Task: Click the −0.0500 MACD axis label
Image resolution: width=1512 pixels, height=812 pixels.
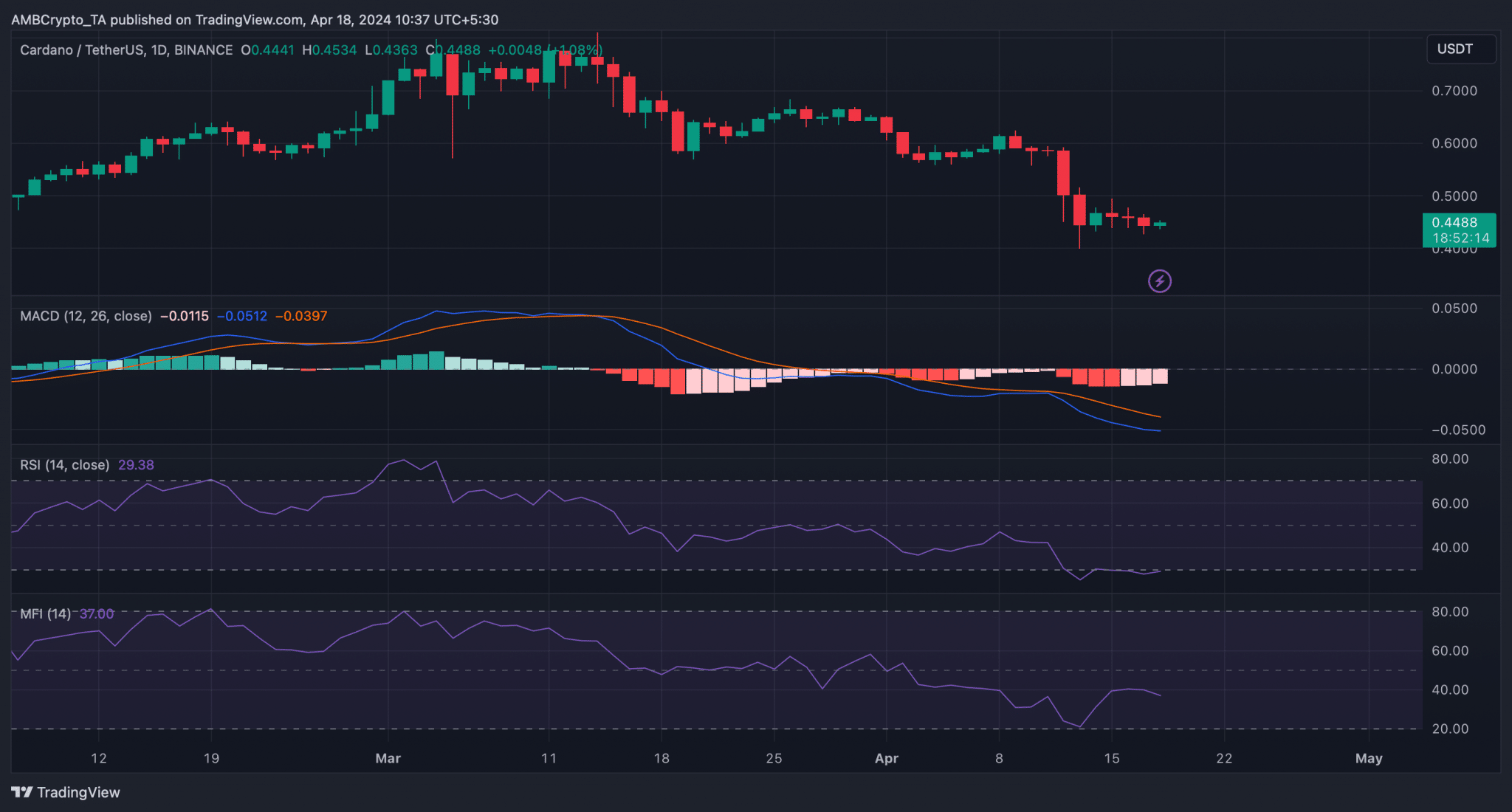Action: pyautogui.click(x=1458, y=430)
